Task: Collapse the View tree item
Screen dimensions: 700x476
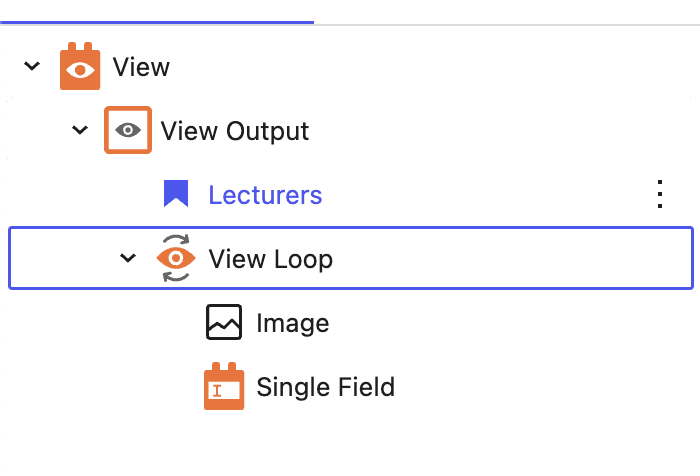Action: [x=32, y=67]
